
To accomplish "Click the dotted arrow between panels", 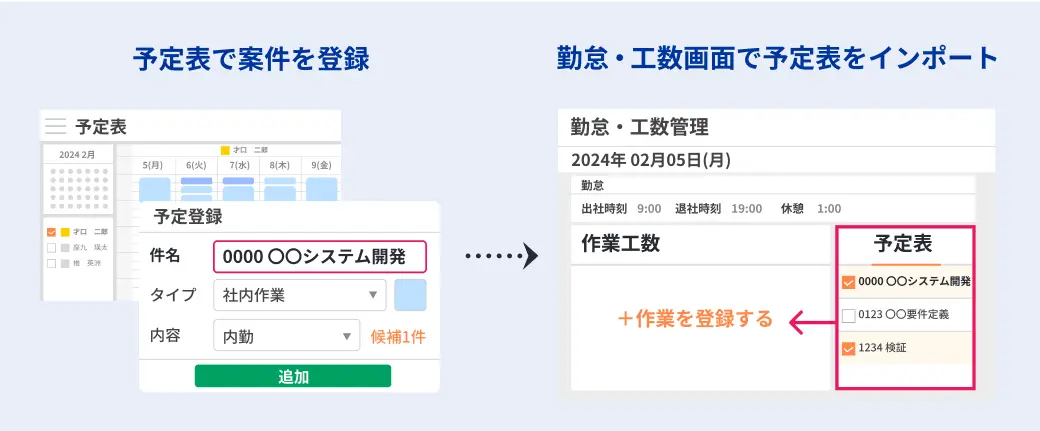I will click(501, 255).
